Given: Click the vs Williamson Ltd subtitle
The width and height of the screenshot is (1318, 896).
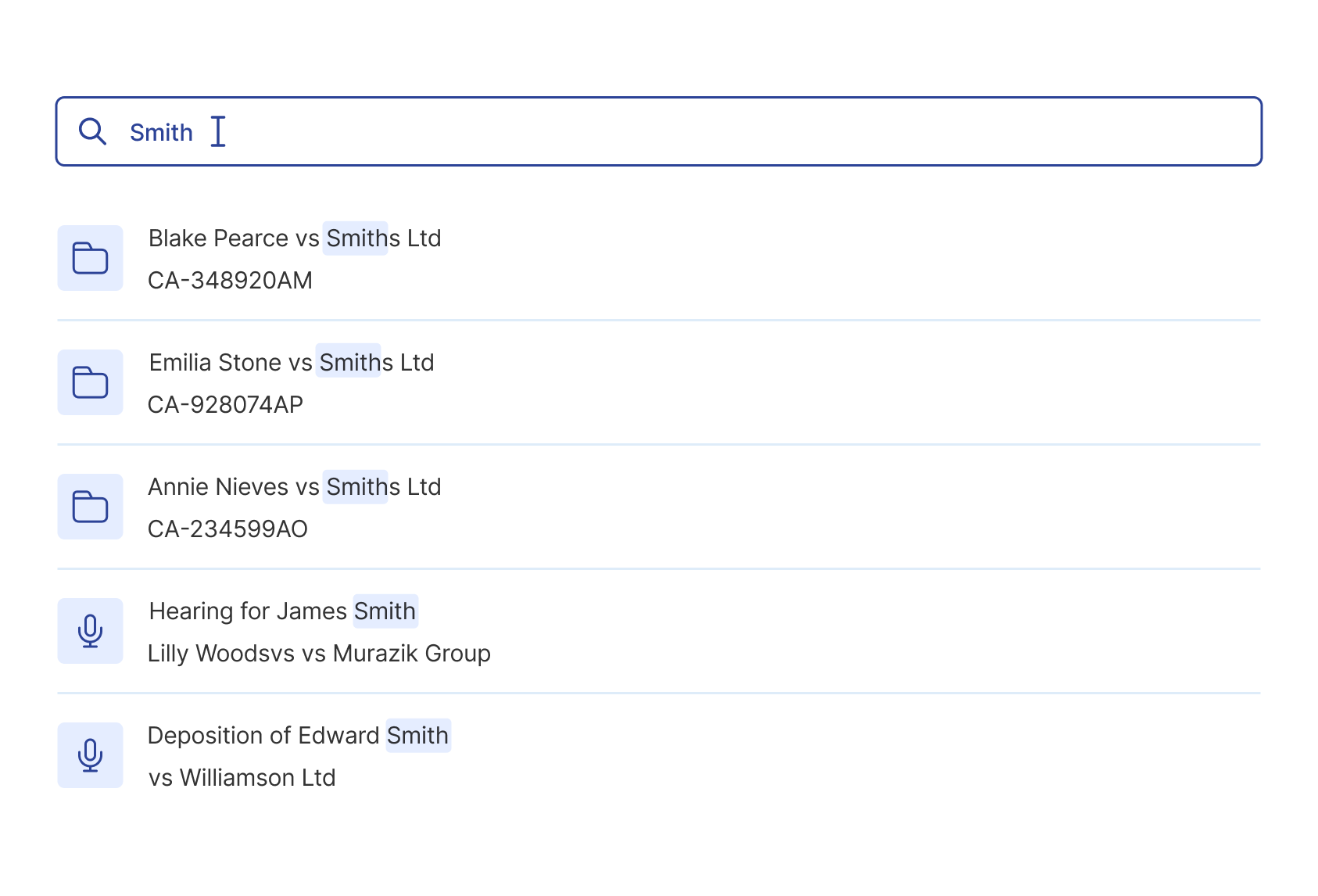Looking at the screenshot, I should pos(242,778).
